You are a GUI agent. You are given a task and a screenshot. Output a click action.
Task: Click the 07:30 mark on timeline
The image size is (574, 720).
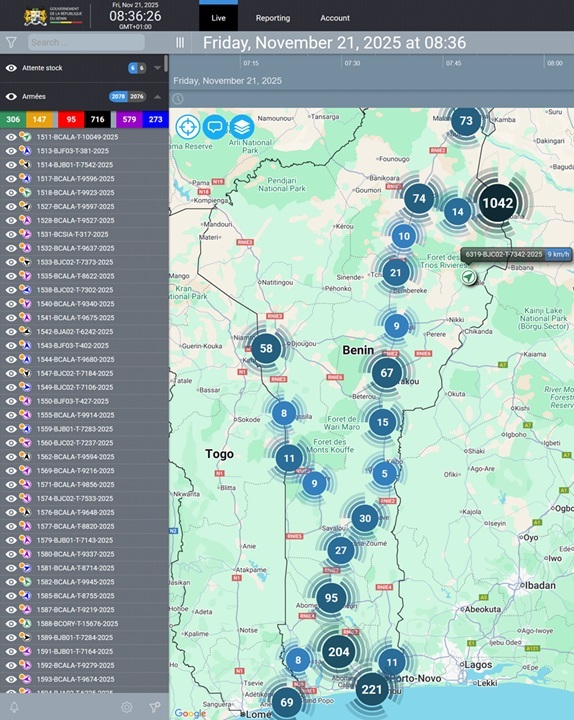[x=352, y=63]
